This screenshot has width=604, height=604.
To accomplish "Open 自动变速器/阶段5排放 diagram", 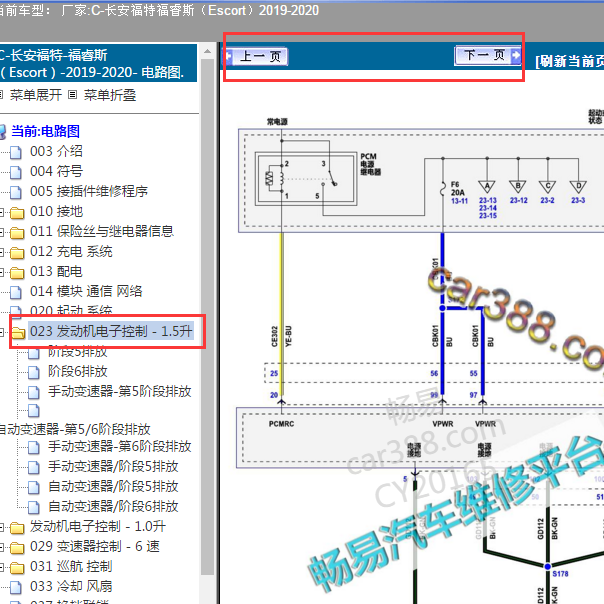I will click(x=113, y=487).
